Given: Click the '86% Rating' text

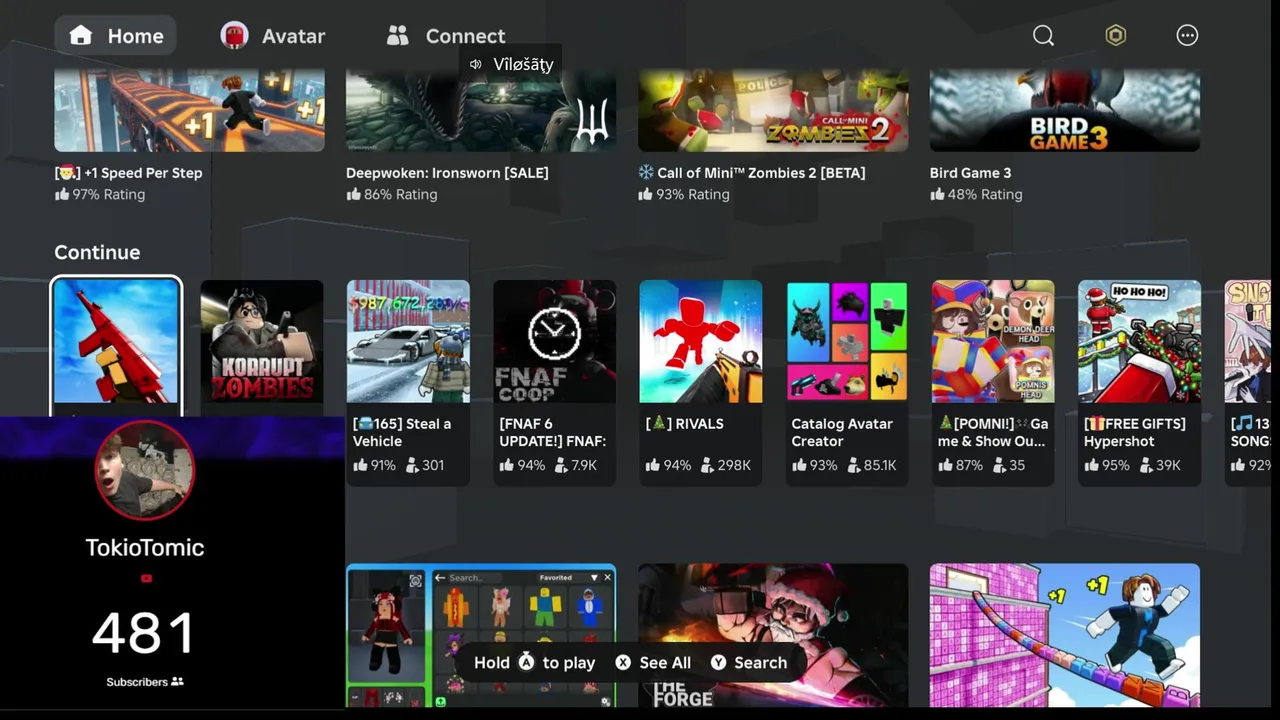Looking at the screenshot, I should tap(401, 194).
